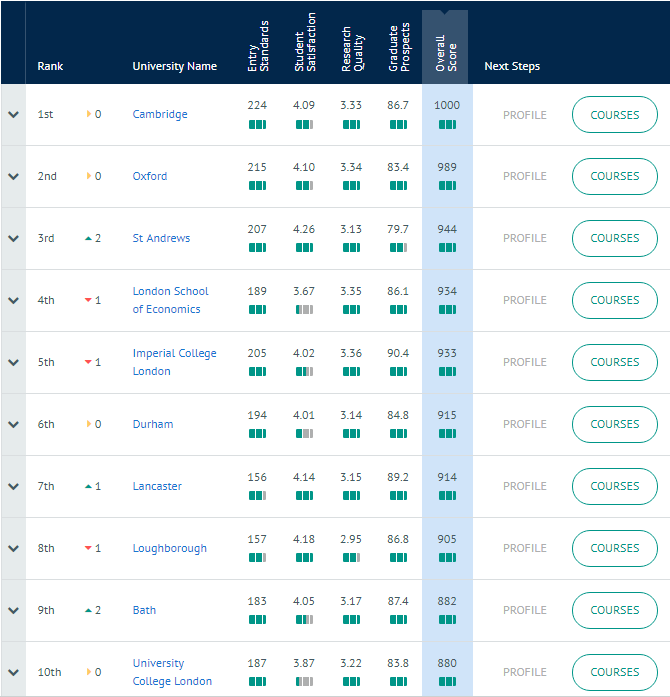
Task: Open the Durham university link
Action: tap(153, 424)
